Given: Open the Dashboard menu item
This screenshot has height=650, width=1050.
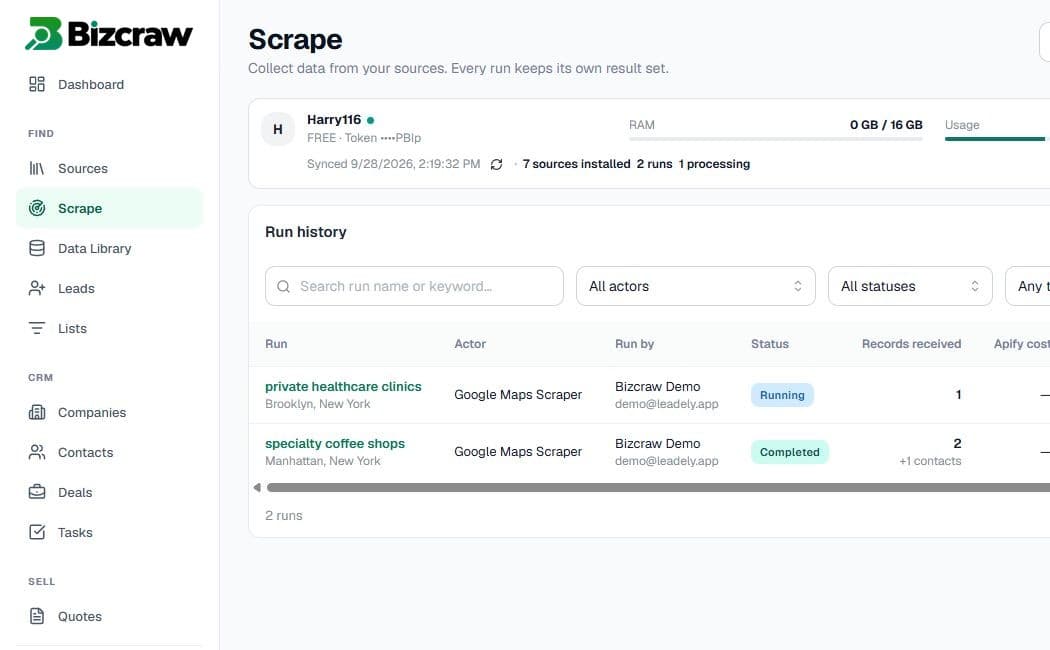Looking at the screenshot, I should click(109, 84).
